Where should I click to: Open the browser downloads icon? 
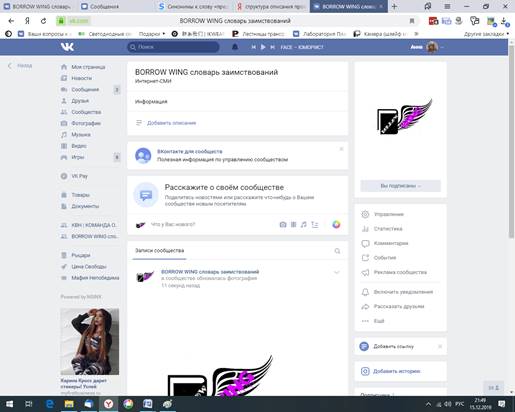point(505,22)
